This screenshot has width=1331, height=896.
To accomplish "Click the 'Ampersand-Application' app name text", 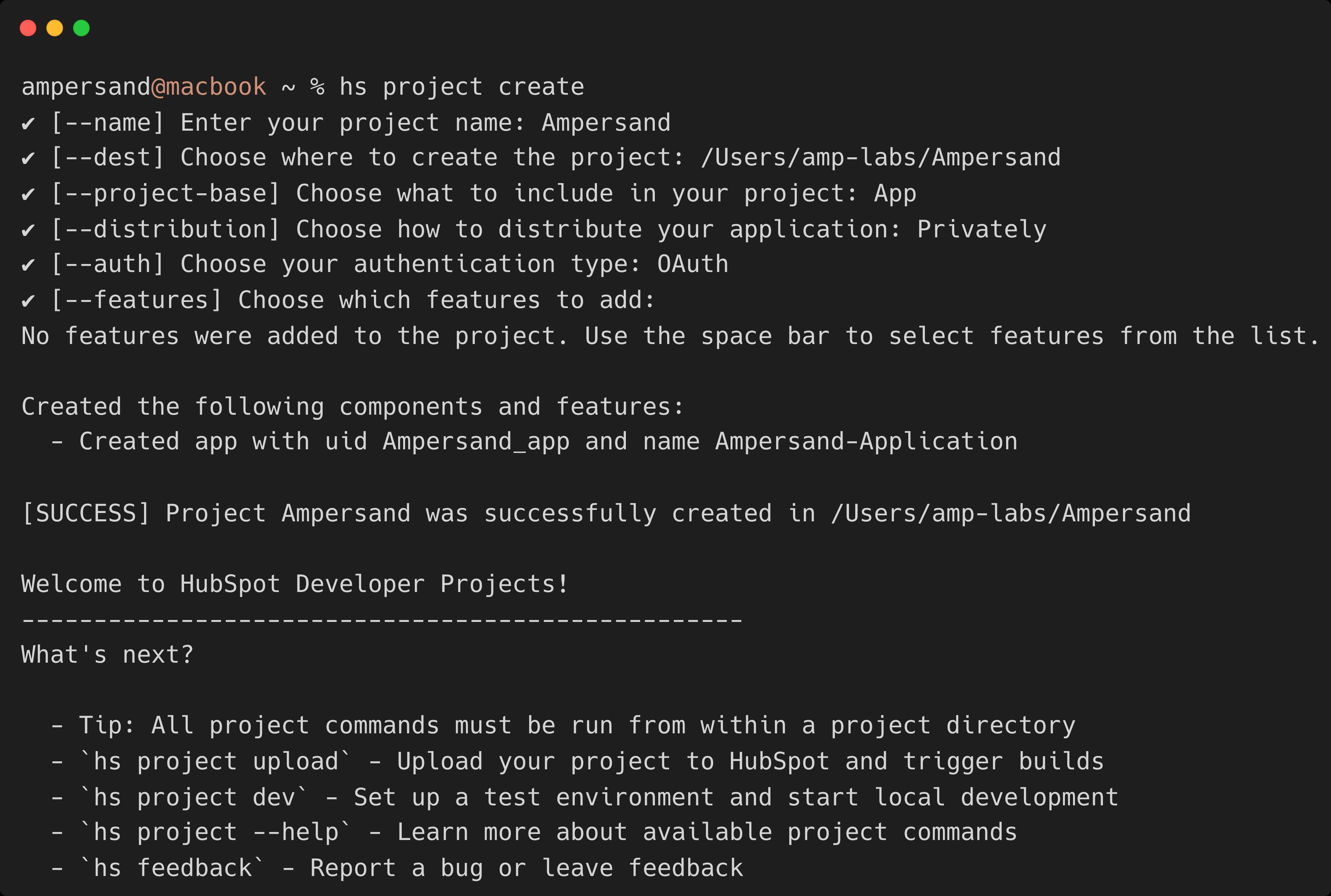I will [866, 442].
